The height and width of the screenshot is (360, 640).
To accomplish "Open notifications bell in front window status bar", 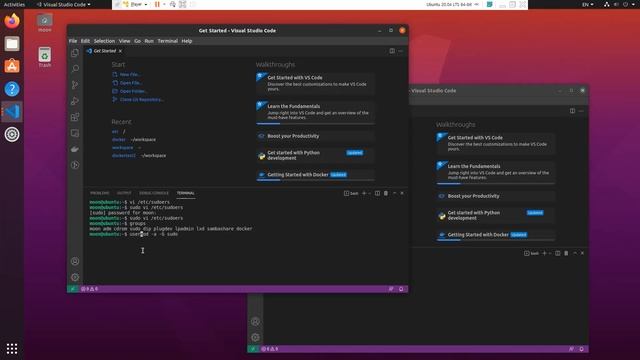I will tap(401, 289).
